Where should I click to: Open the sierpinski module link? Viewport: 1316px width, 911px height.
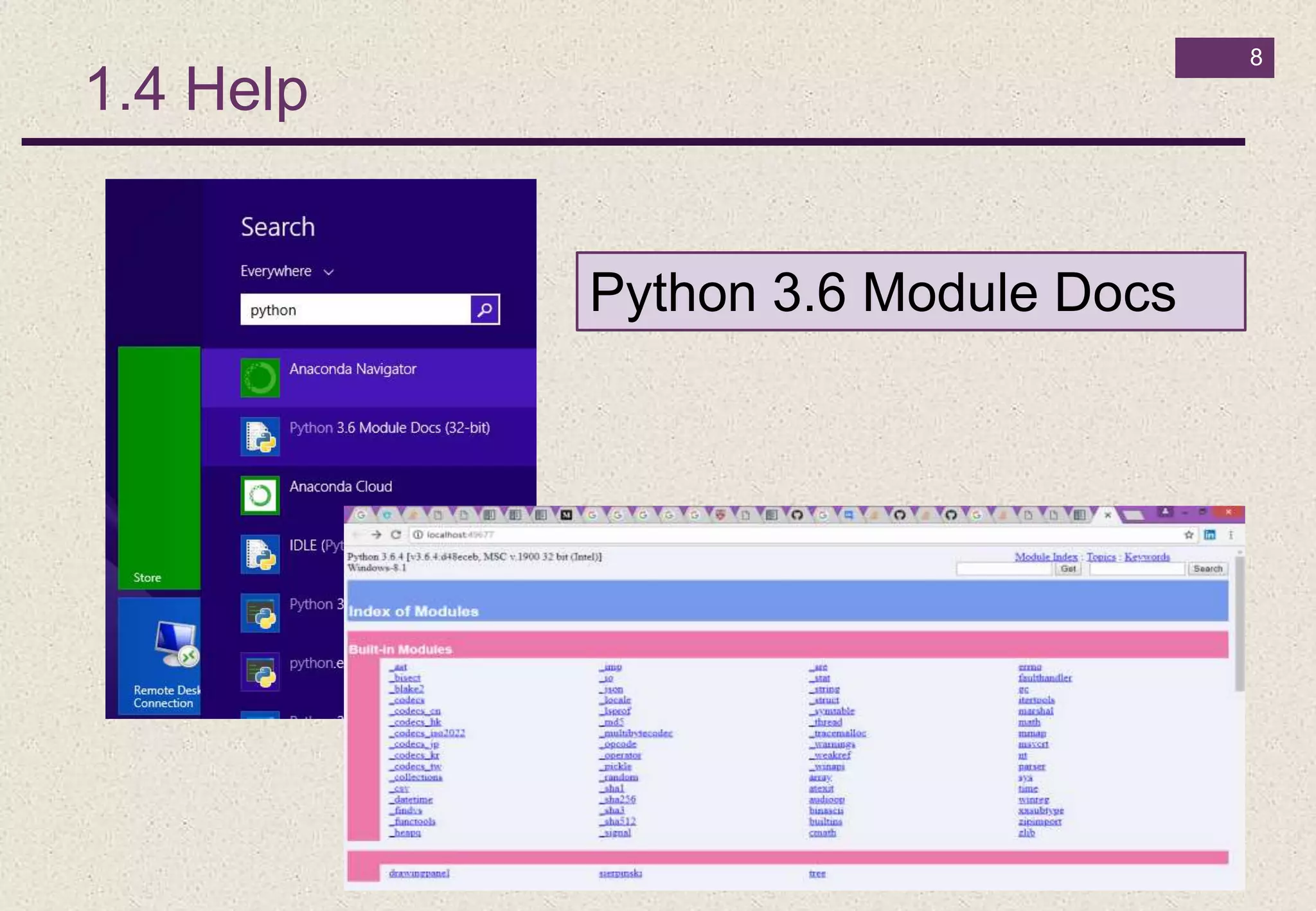pyautogui.click(x=620, y=873)
